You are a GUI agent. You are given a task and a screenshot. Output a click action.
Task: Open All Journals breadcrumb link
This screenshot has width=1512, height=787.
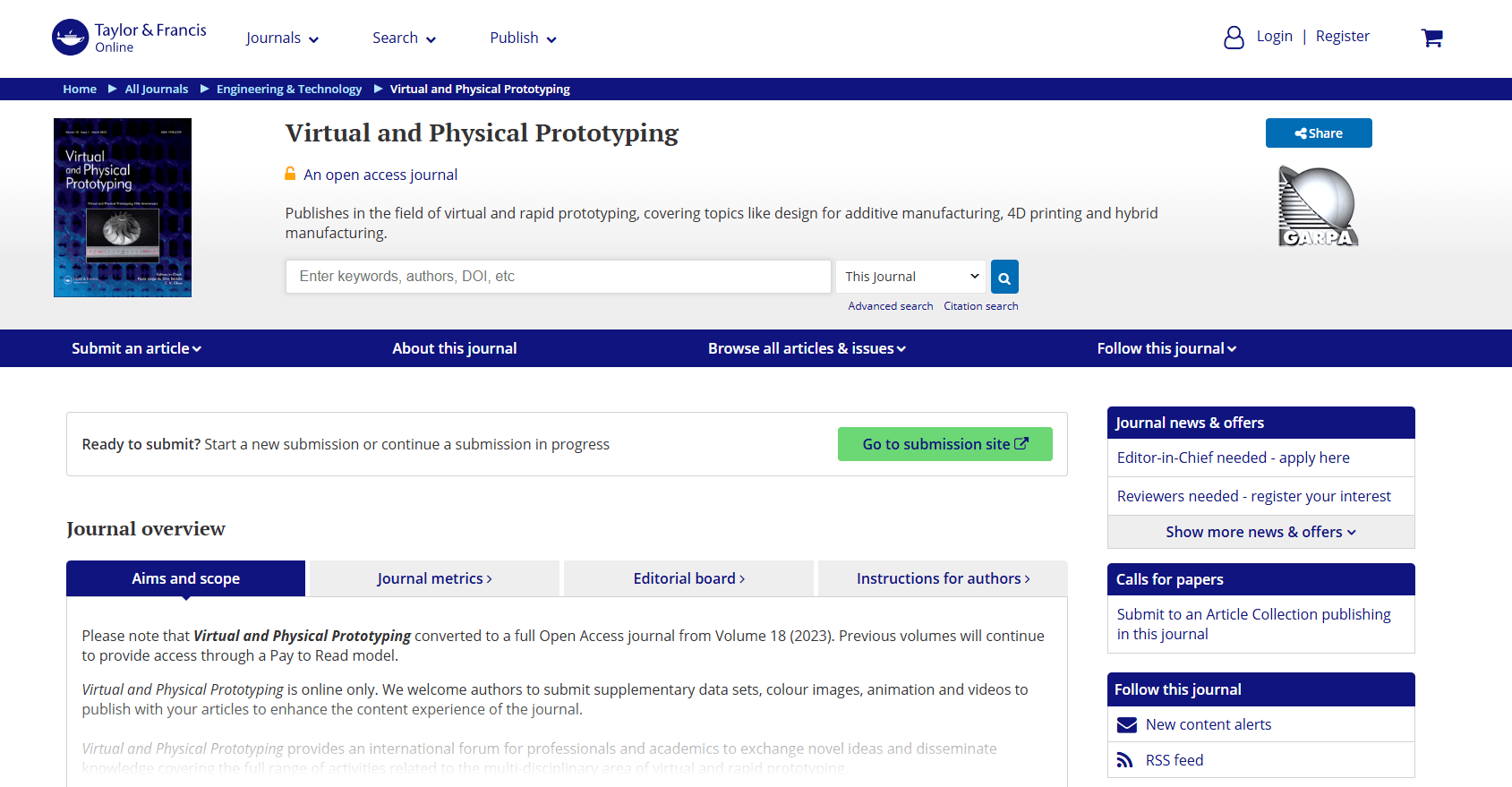click(157, 89)
